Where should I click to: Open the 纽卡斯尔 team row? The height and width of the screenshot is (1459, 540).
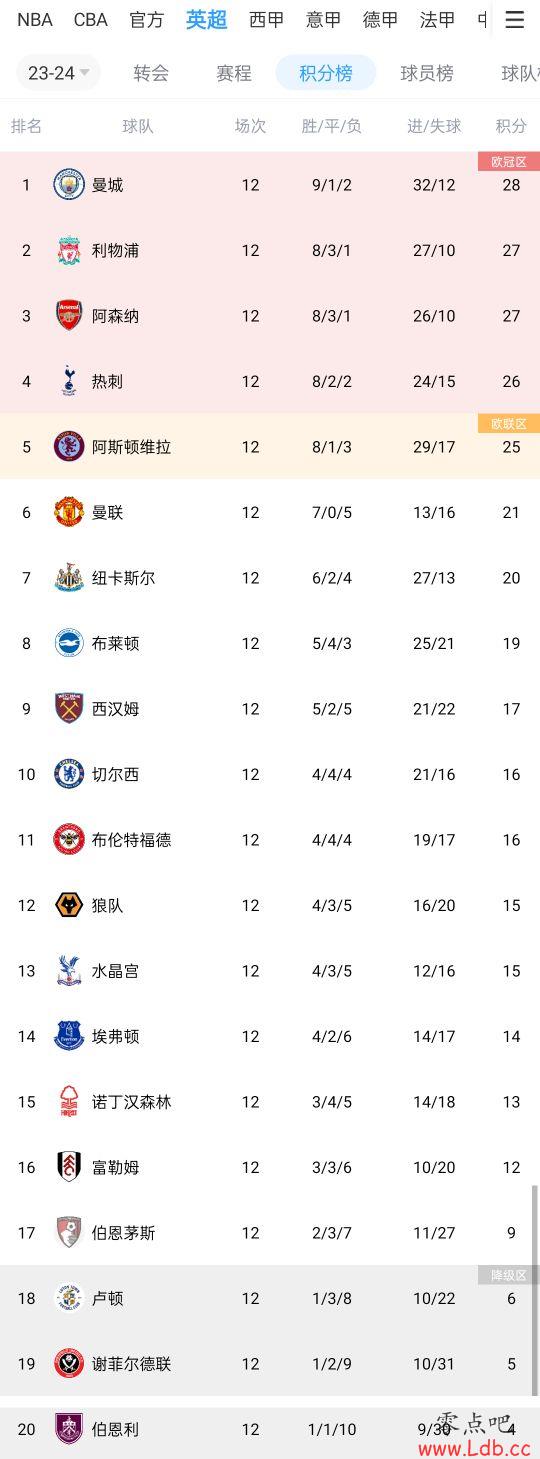tap(270, 578)
